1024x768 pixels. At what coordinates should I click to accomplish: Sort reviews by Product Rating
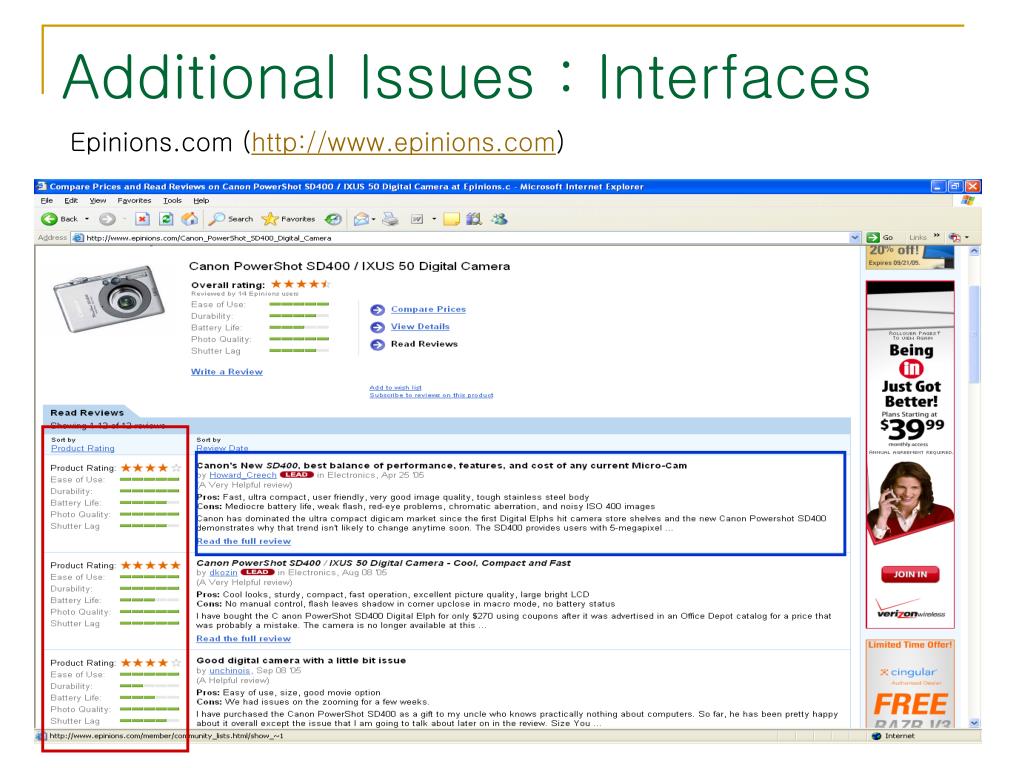[83, 448]
